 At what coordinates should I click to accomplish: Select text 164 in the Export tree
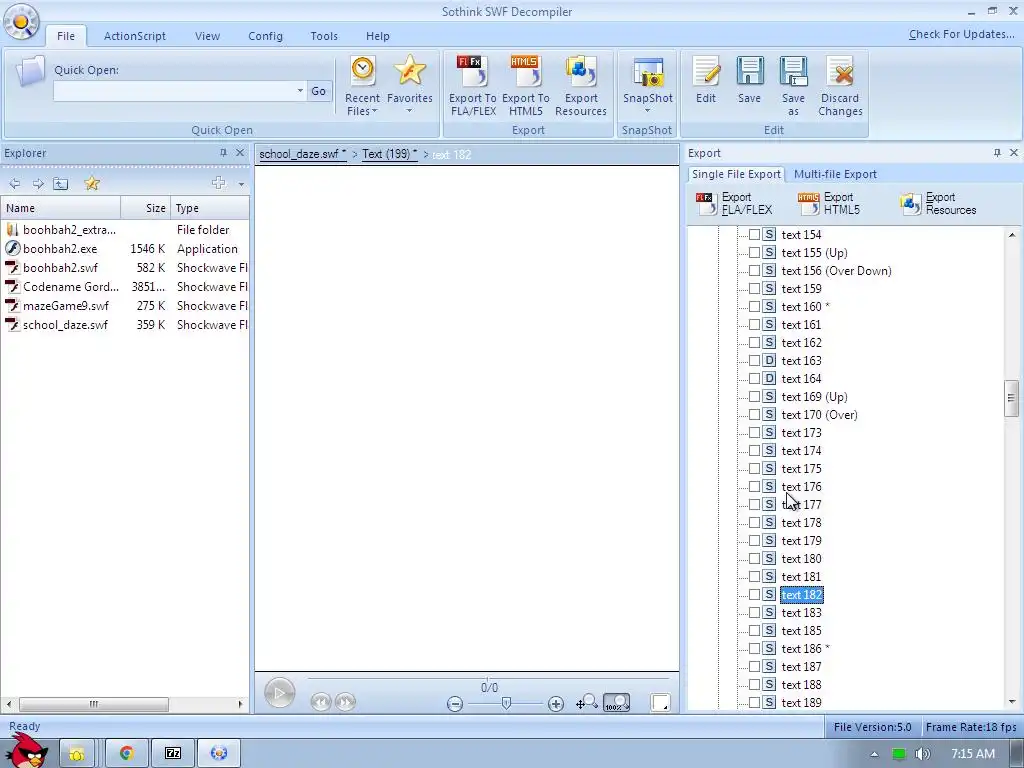pos(801,379)
